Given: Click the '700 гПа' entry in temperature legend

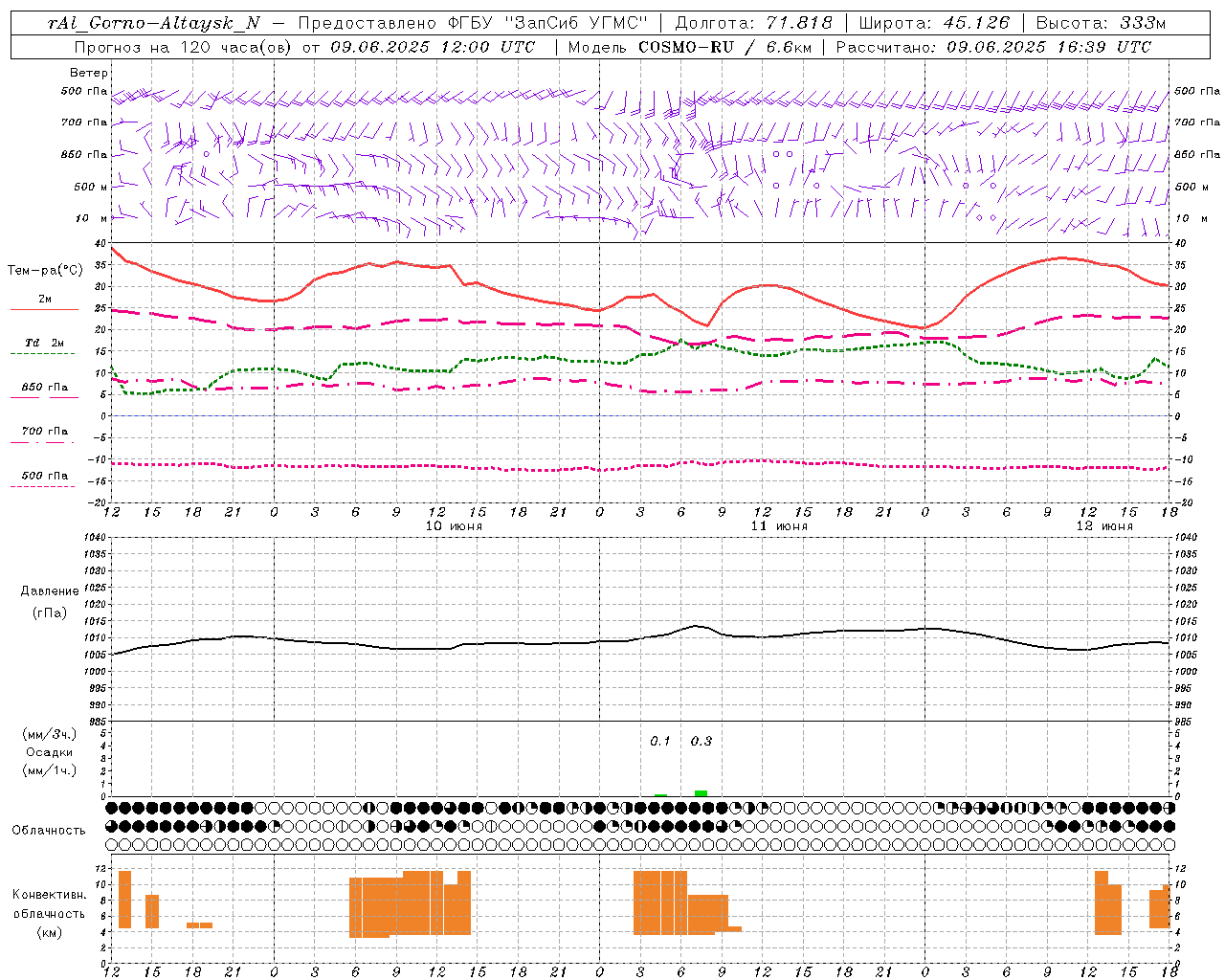Looking at the screenshot, I should (x=45, y=432).
